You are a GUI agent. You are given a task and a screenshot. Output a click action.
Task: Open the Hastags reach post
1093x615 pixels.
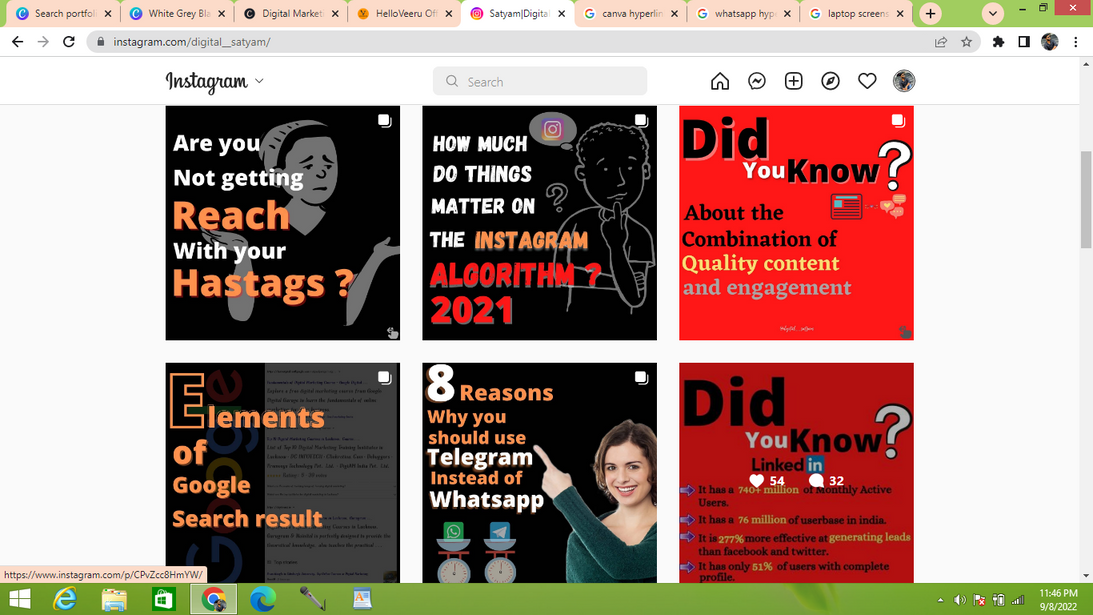pos(282,223)
